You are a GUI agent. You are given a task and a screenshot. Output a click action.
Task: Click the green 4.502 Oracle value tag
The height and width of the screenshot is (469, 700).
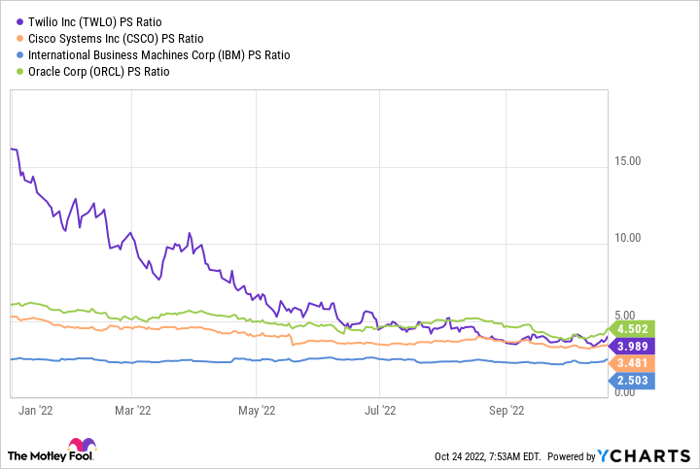point(633,327)
